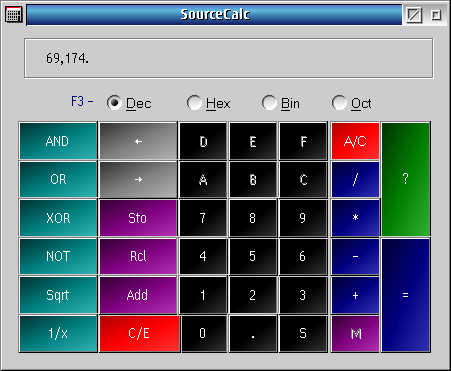Screen dimensions: 451x371
Task: Click the multiply asterisk key
Action: click(x=355, y=218)
